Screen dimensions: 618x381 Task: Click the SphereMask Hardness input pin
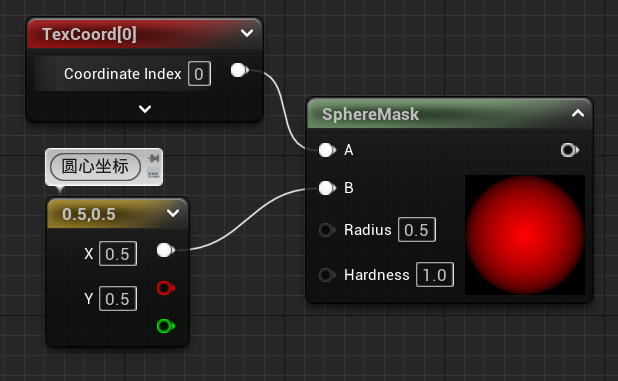pos(327,275)
